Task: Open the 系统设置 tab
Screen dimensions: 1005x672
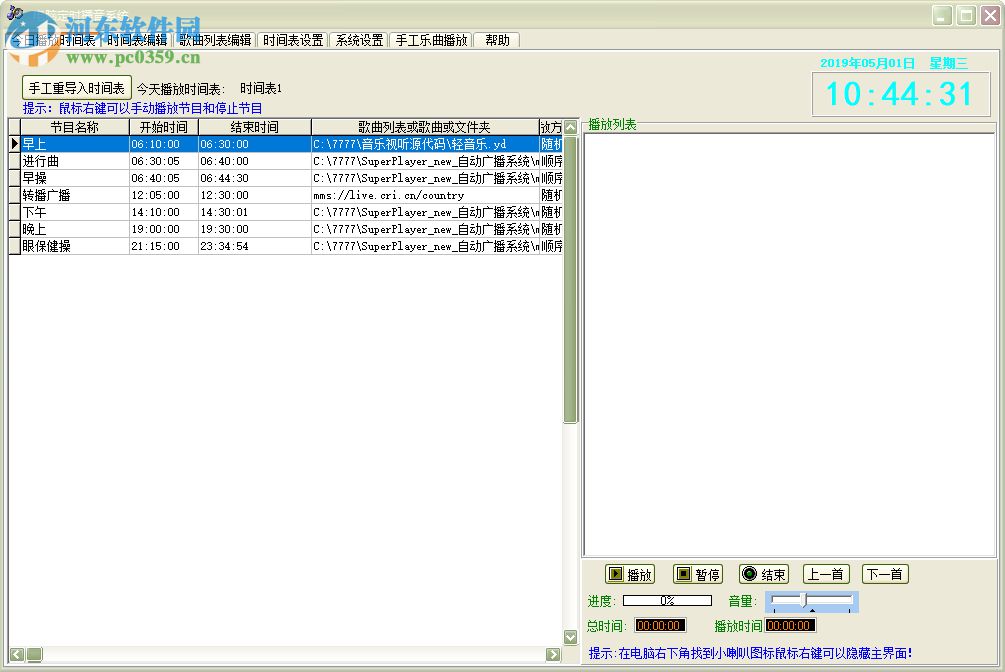Action: tap(359, 40)
